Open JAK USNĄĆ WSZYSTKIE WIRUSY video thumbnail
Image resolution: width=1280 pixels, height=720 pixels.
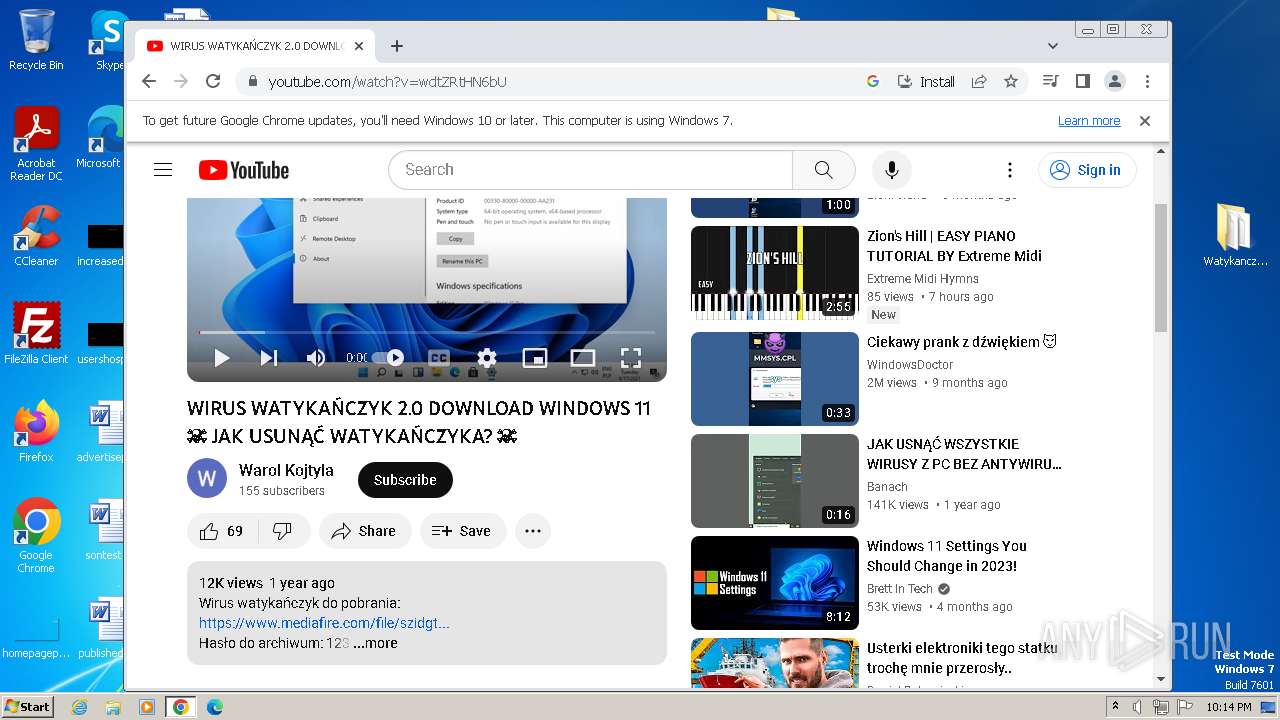pyautogui.click(x=775, y=481)
